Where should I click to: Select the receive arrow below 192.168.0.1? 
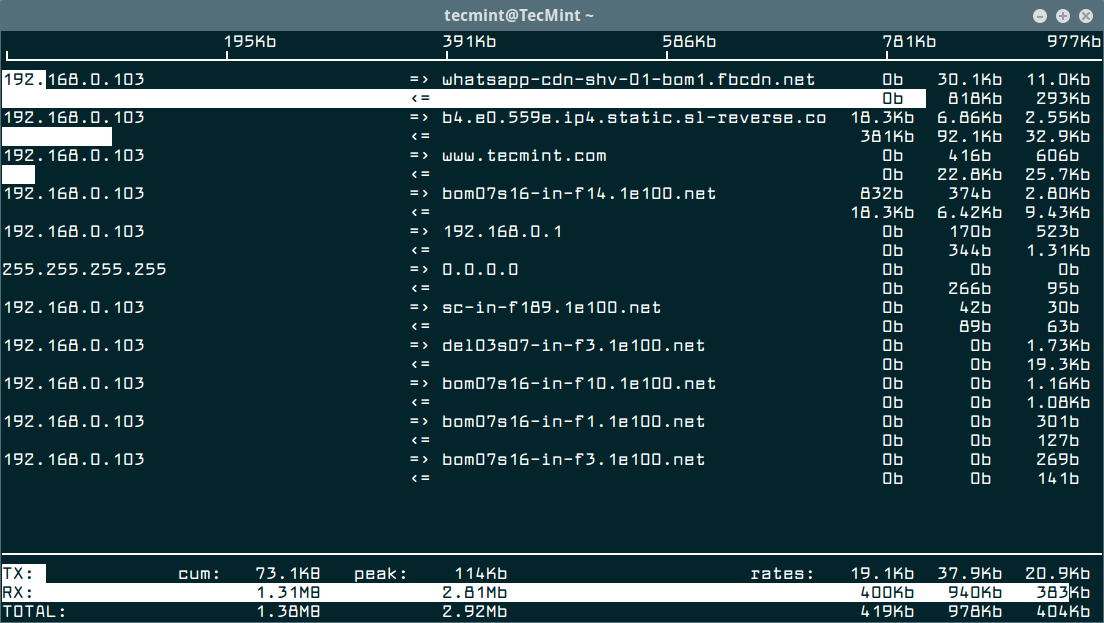(x=420, y=250)
